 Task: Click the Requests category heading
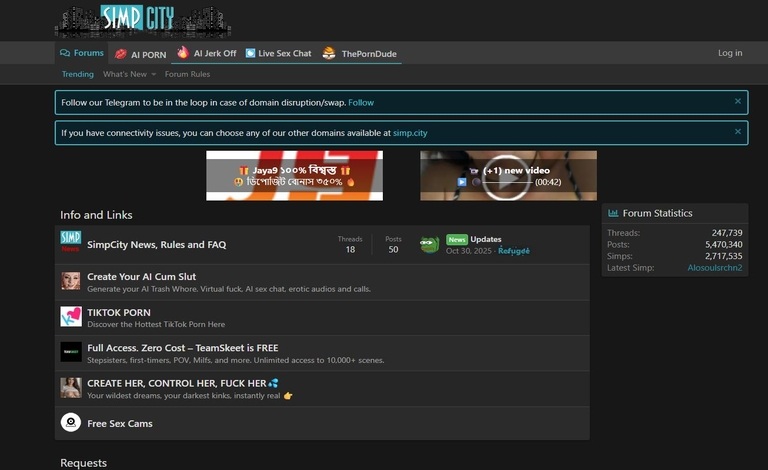[83, 463]
